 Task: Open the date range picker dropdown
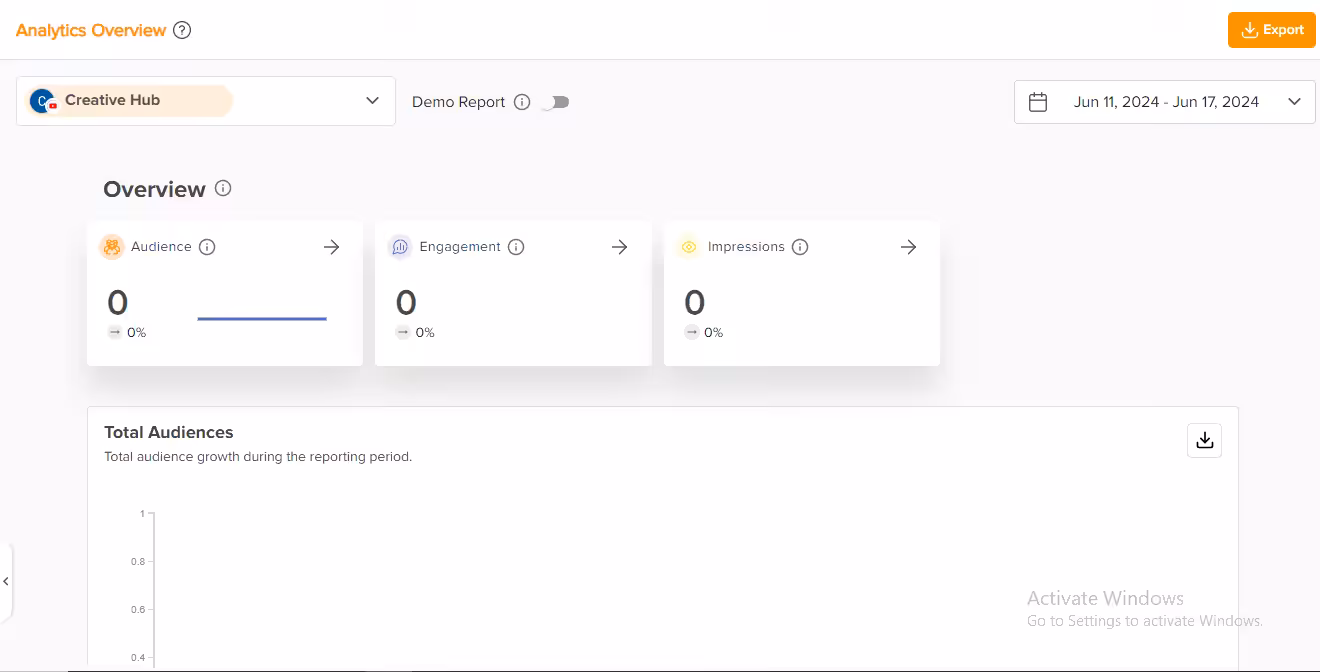click(x=1165, y=102)
